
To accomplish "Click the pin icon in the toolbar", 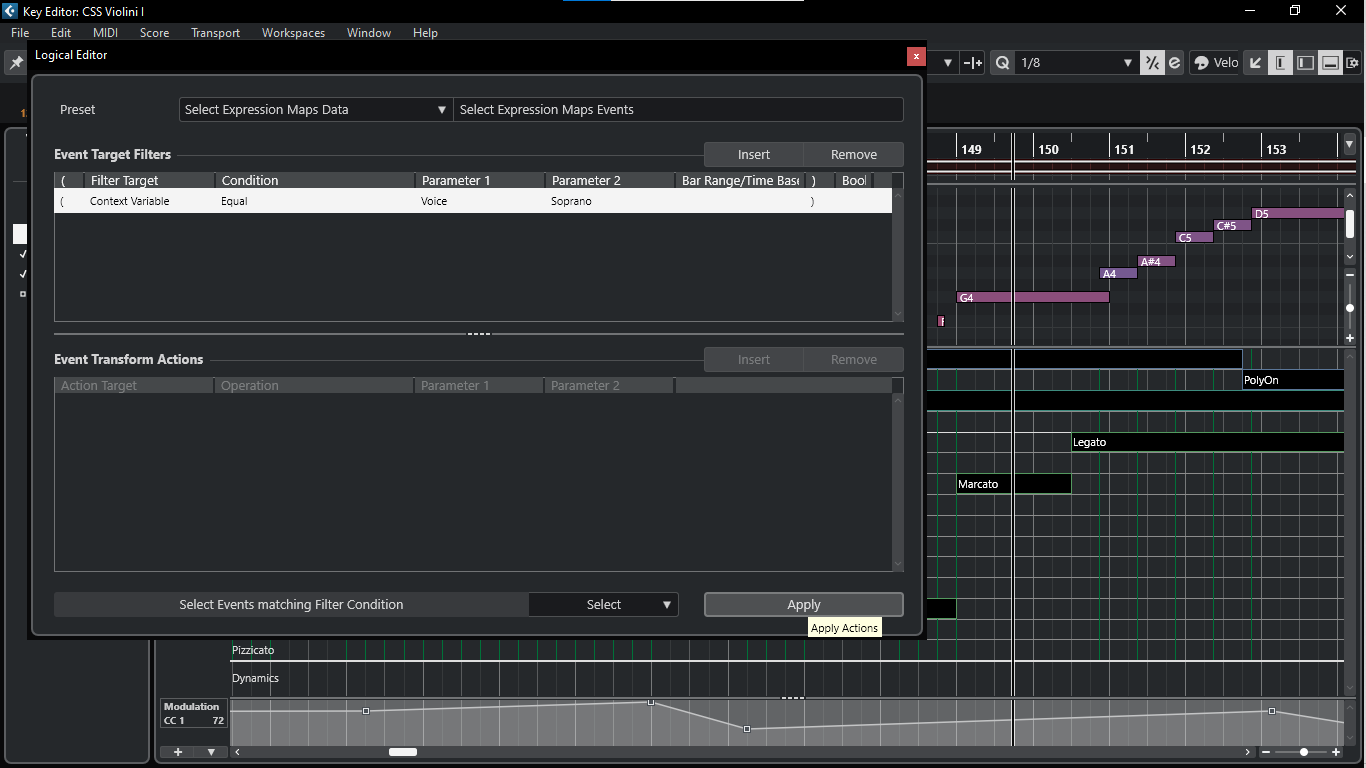I will [16, 63].
